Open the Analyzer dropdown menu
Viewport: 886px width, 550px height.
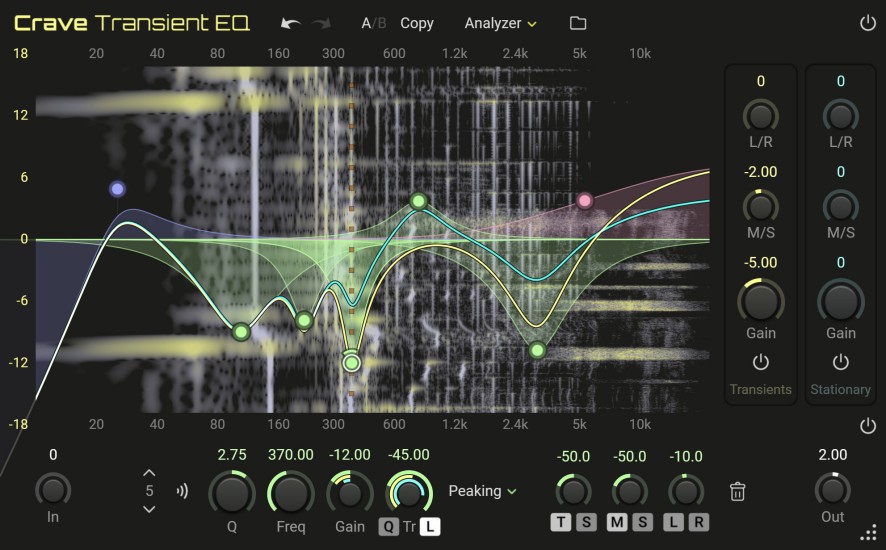click(x=500, y=23)
